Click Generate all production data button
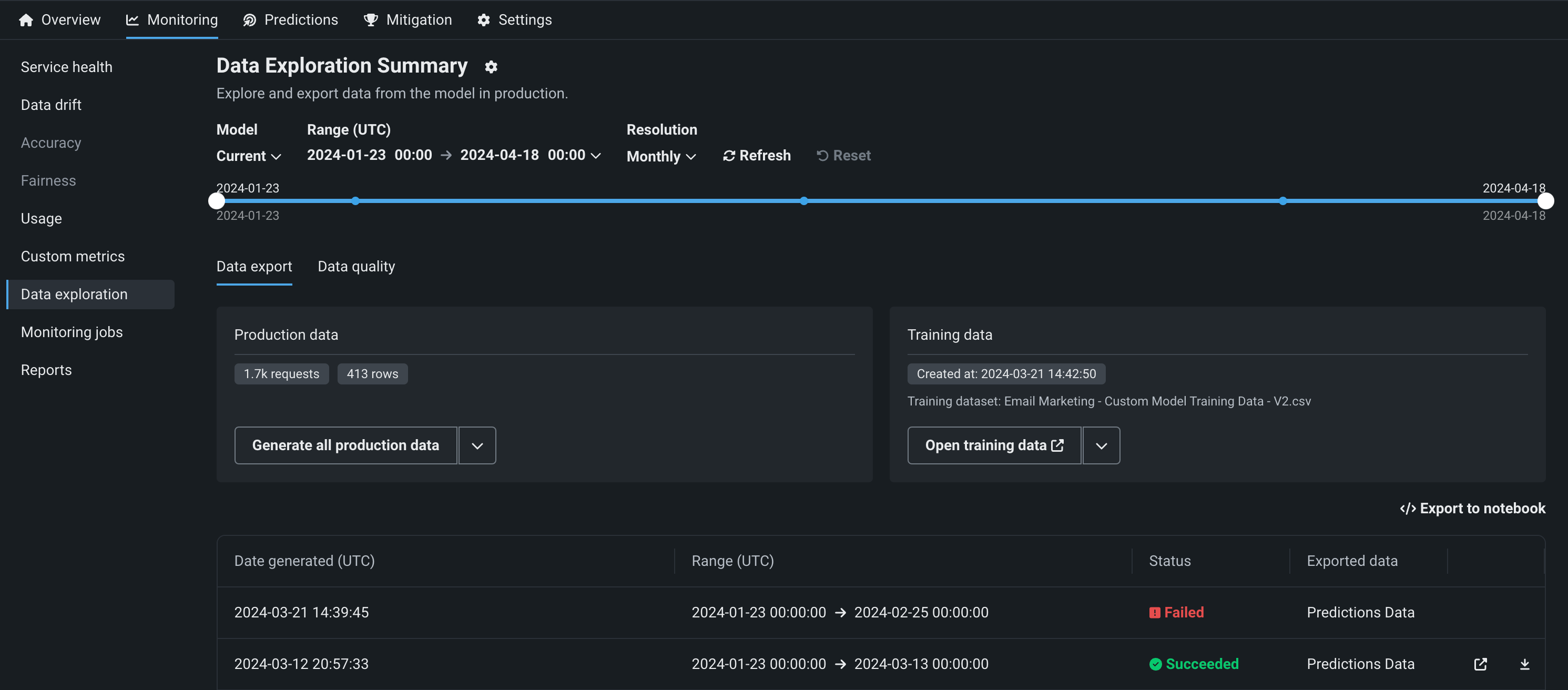Viewport: 1568px width, 690px height. point(345,446)
